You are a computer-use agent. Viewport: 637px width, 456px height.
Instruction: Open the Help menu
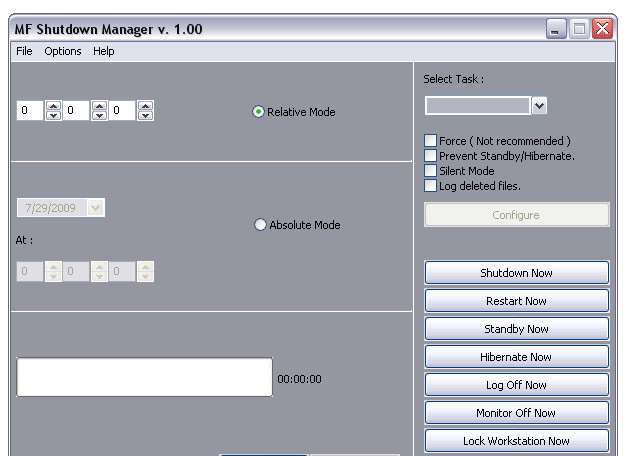coord(104,51)
